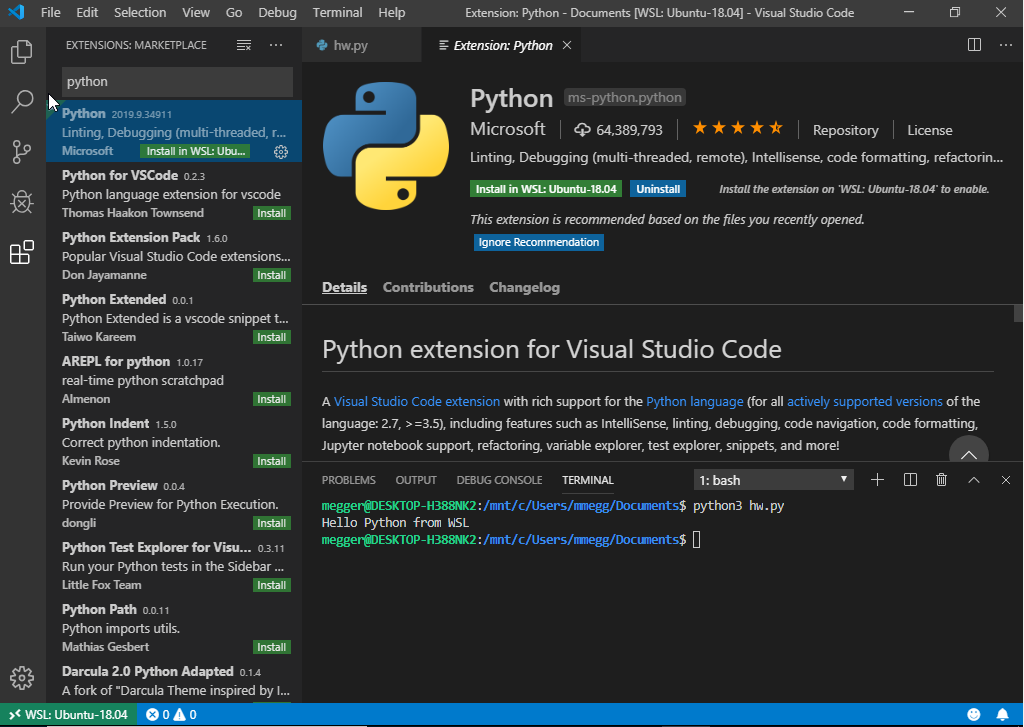1024x727 pixels.
Task: Open extensions panel more actions menu
Action: [275, 45]
